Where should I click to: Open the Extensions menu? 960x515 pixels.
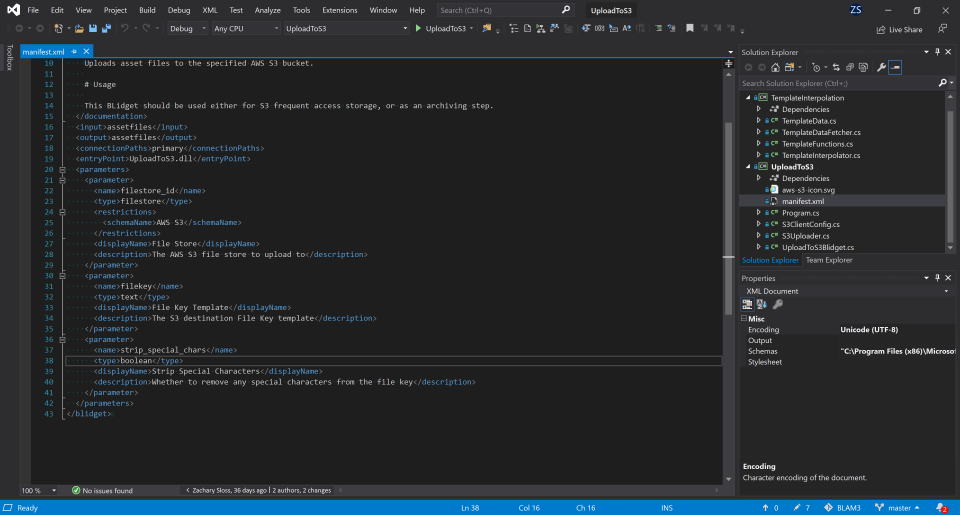[339, 10]
